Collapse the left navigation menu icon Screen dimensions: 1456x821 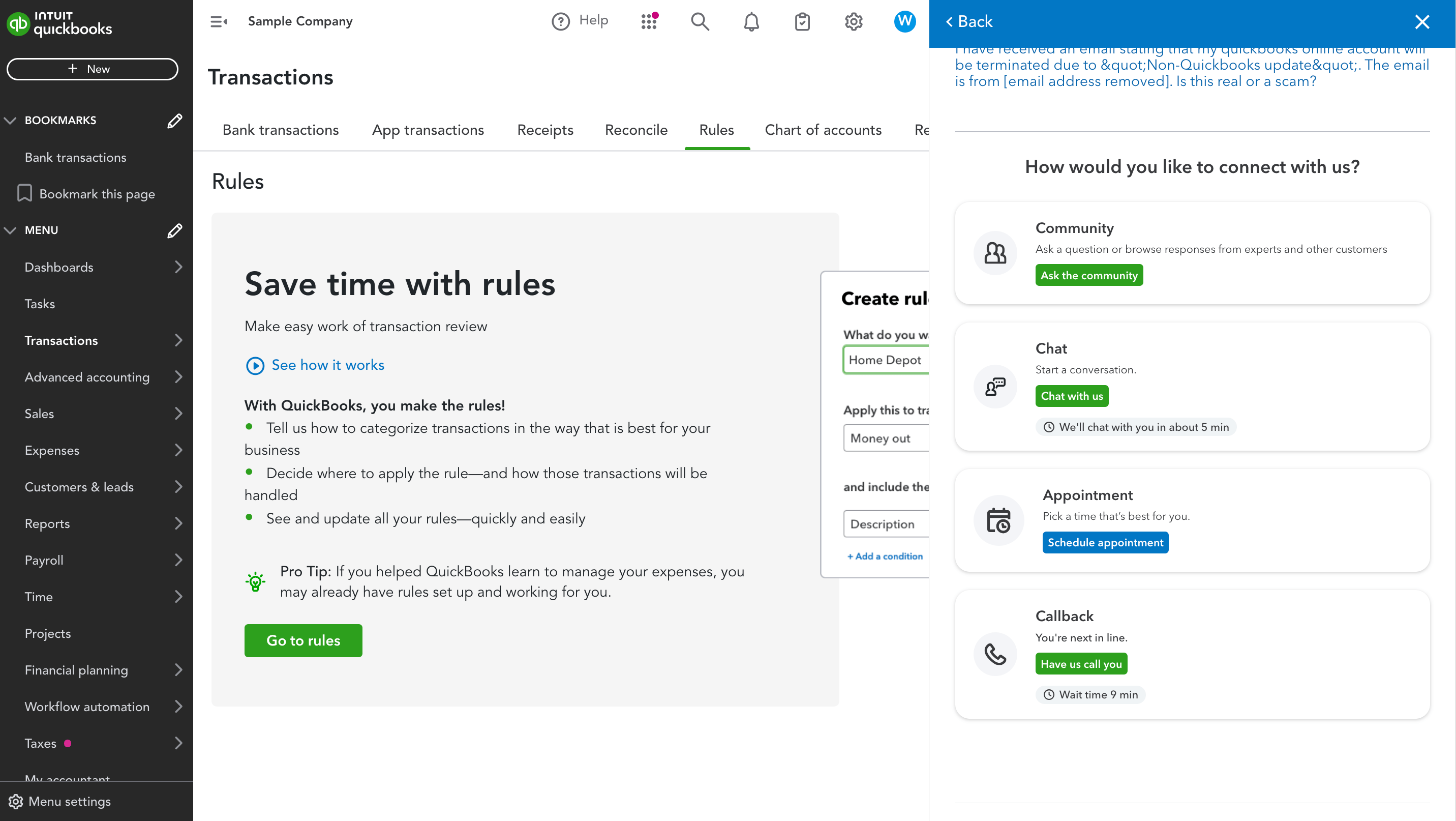point(218,21)
